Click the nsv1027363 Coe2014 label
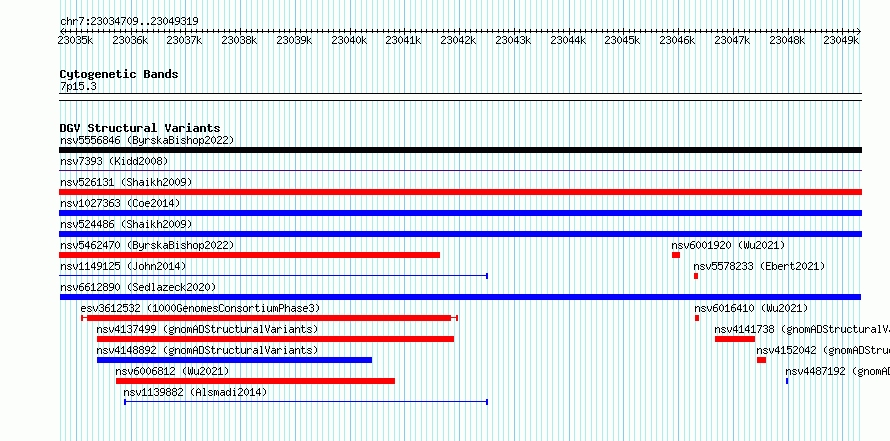890x441 pixels. pos(120,203)
